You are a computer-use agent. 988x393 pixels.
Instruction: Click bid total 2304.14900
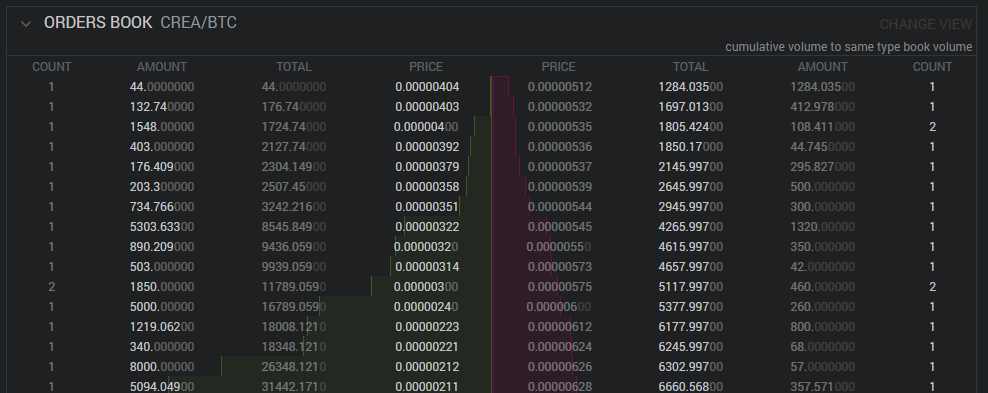pos(294,167)
